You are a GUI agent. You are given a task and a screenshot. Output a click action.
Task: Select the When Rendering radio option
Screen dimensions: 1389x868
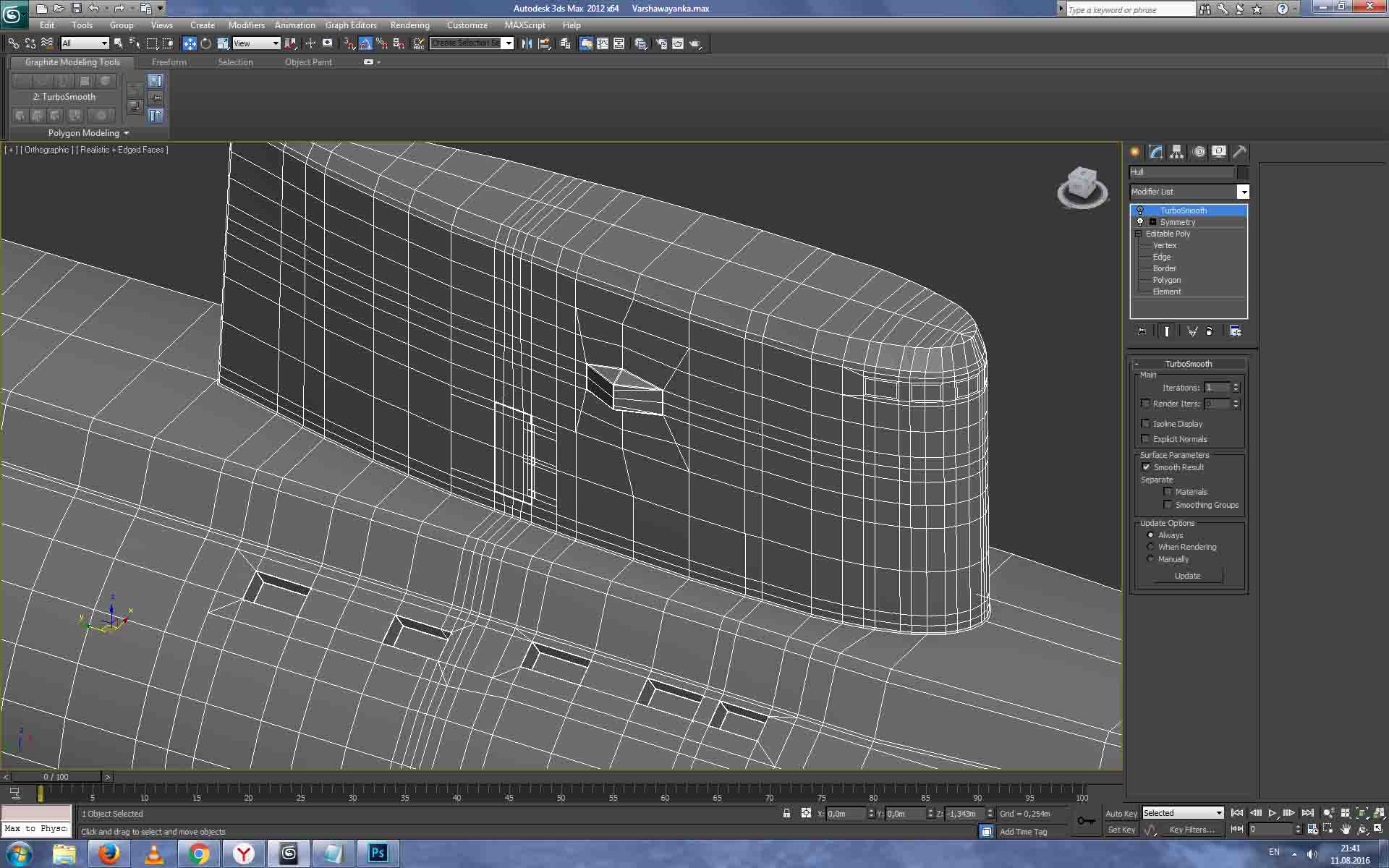click(1150, 547)
